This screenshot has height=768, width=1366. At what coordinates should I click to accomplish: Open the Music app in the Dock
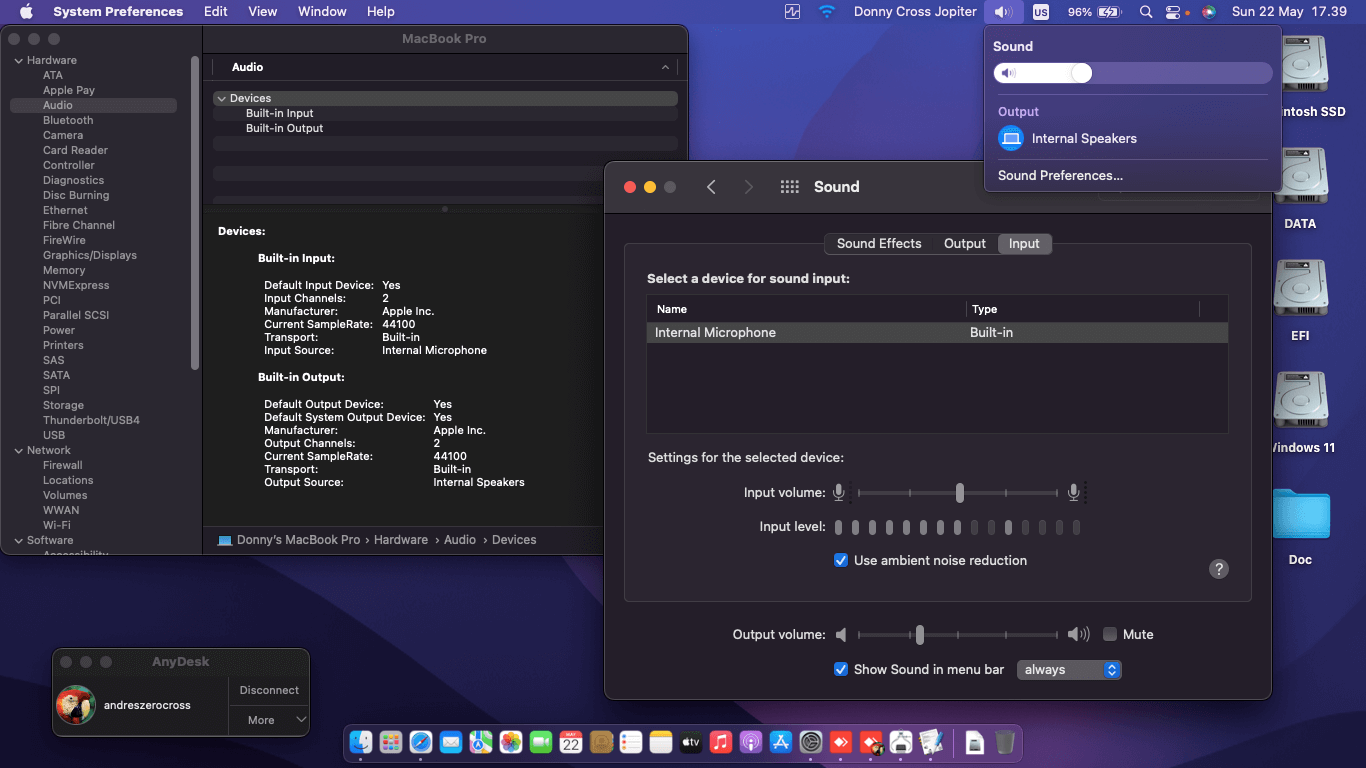point(721,742)
